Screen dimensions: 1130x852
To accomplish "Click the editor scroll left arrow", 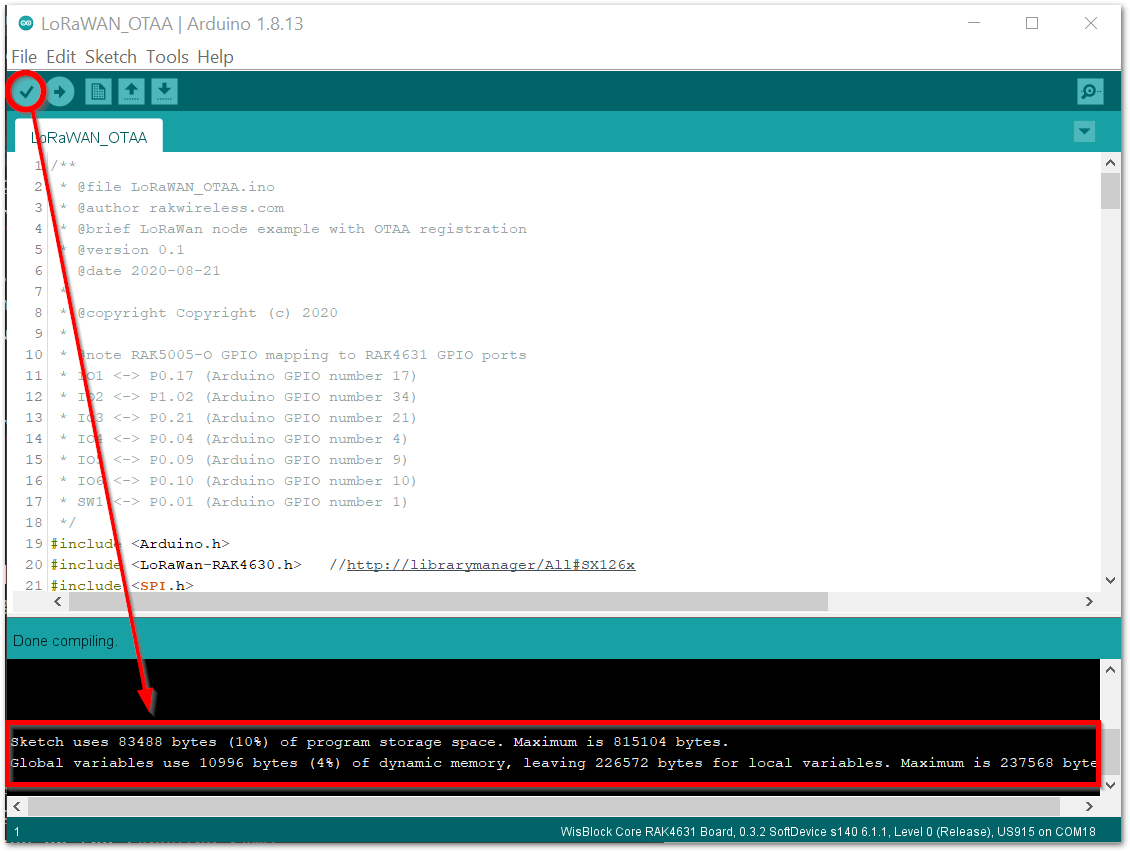I will pos(58,601).
